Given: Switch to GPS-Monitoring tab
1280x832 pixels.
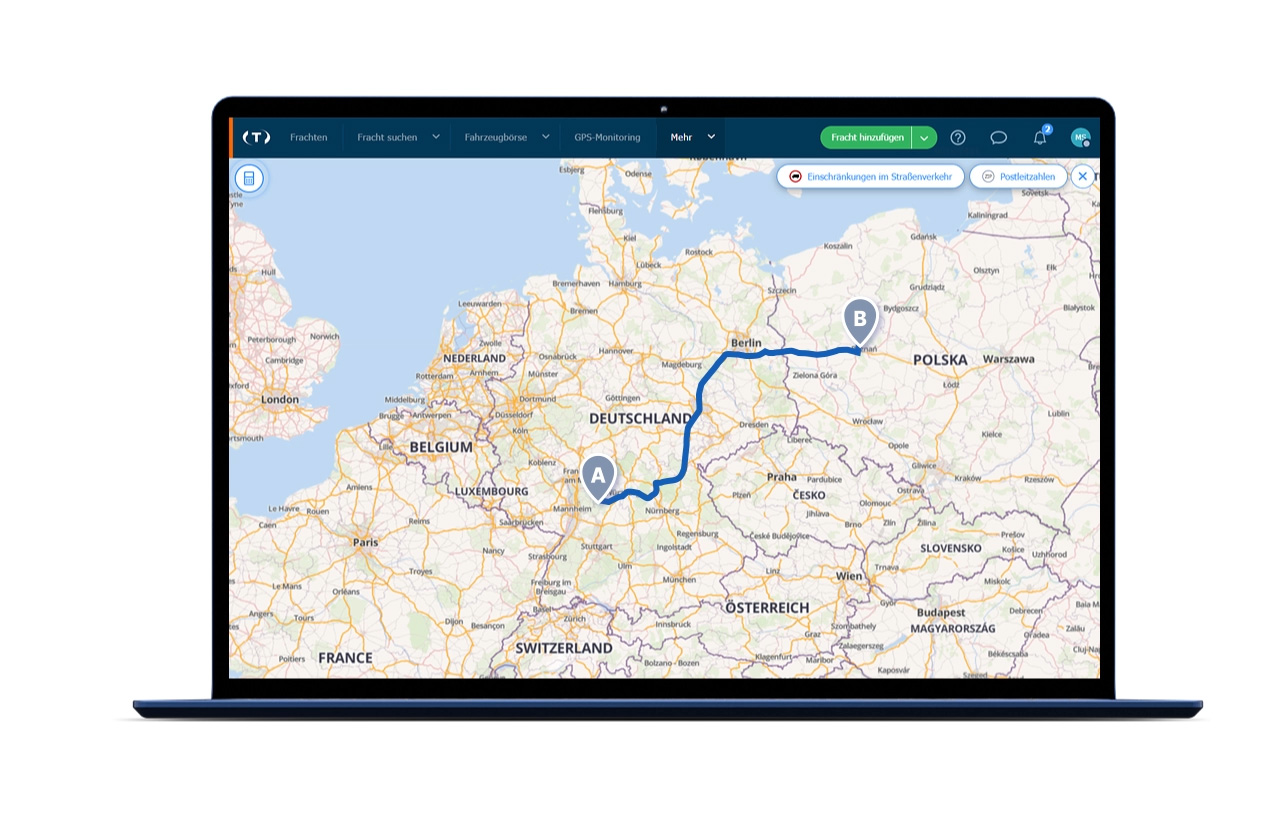Looking at the screenshot, I should click(607, 137).
